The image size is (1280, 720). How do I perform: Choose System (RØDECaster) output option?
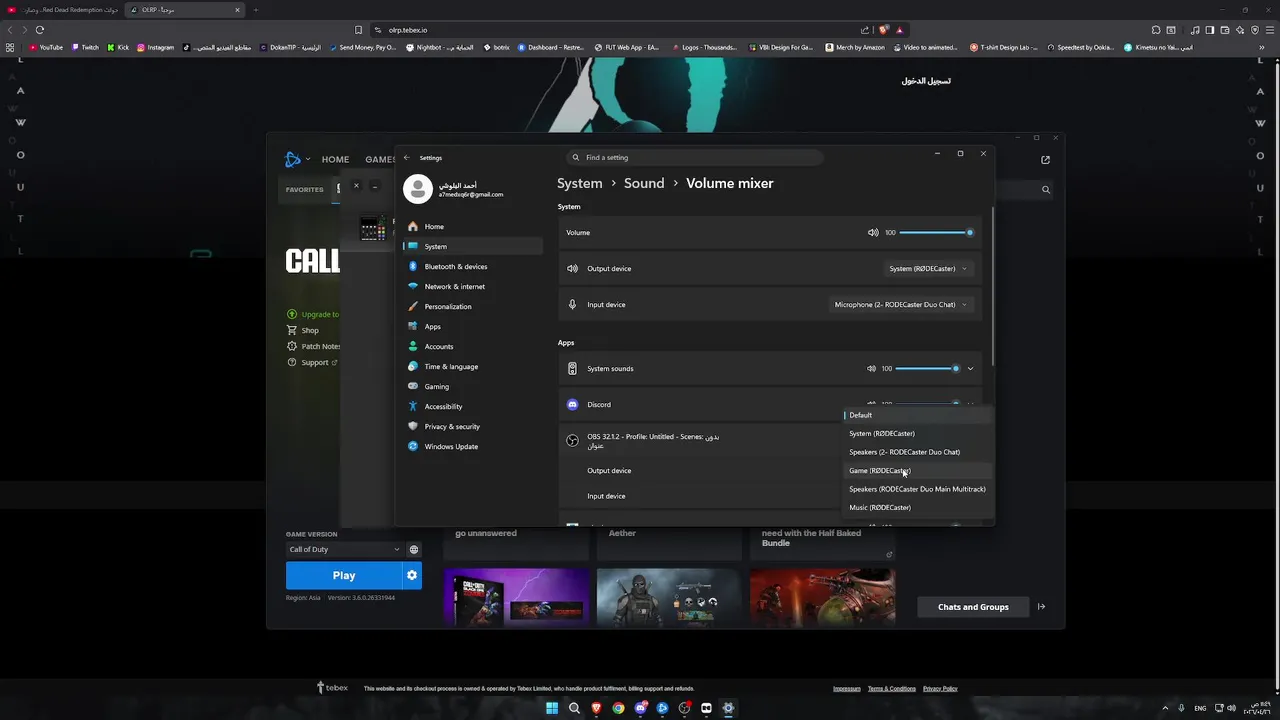point(917,433)
